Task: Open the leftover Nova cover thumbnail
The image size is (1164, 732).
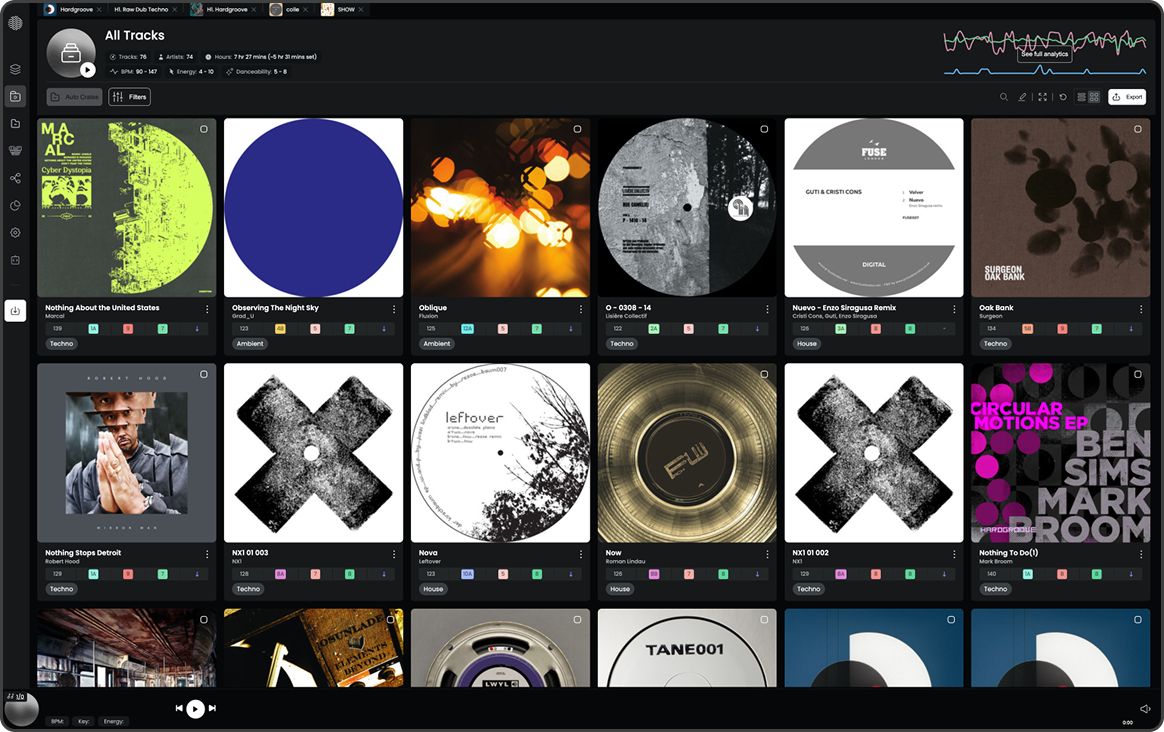Action: click(x=500, y=453)
